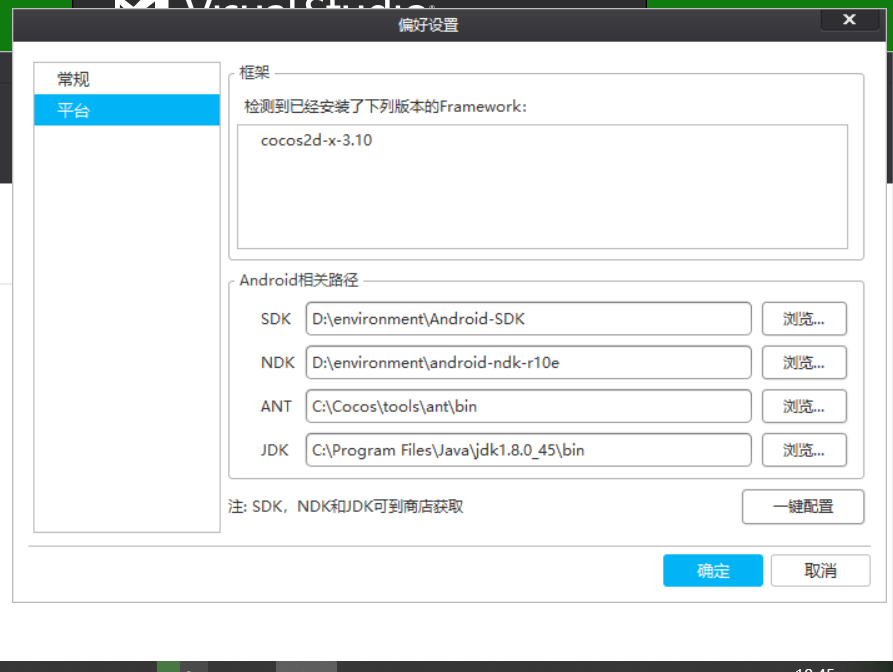The width and height of the screenshot is (893, 672).
Task: Select cocos2d-x-3.10 in the framework list
Action: (316, 140)
